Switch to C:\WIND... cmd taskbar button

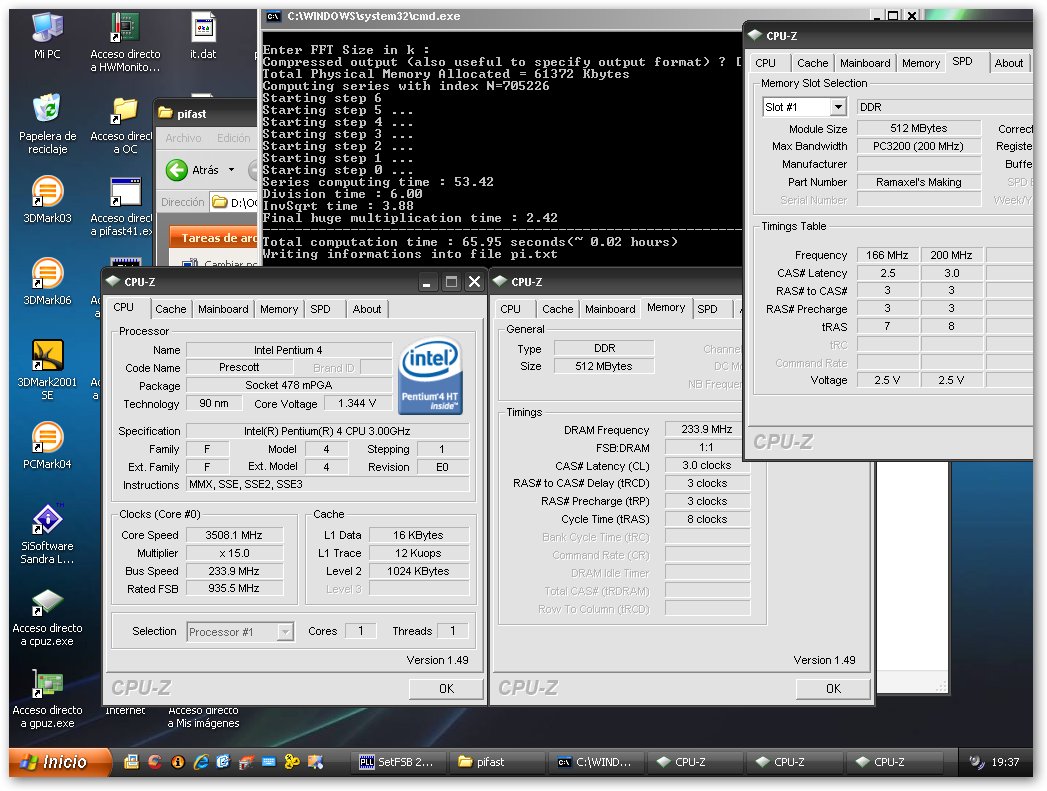point(596,762)
